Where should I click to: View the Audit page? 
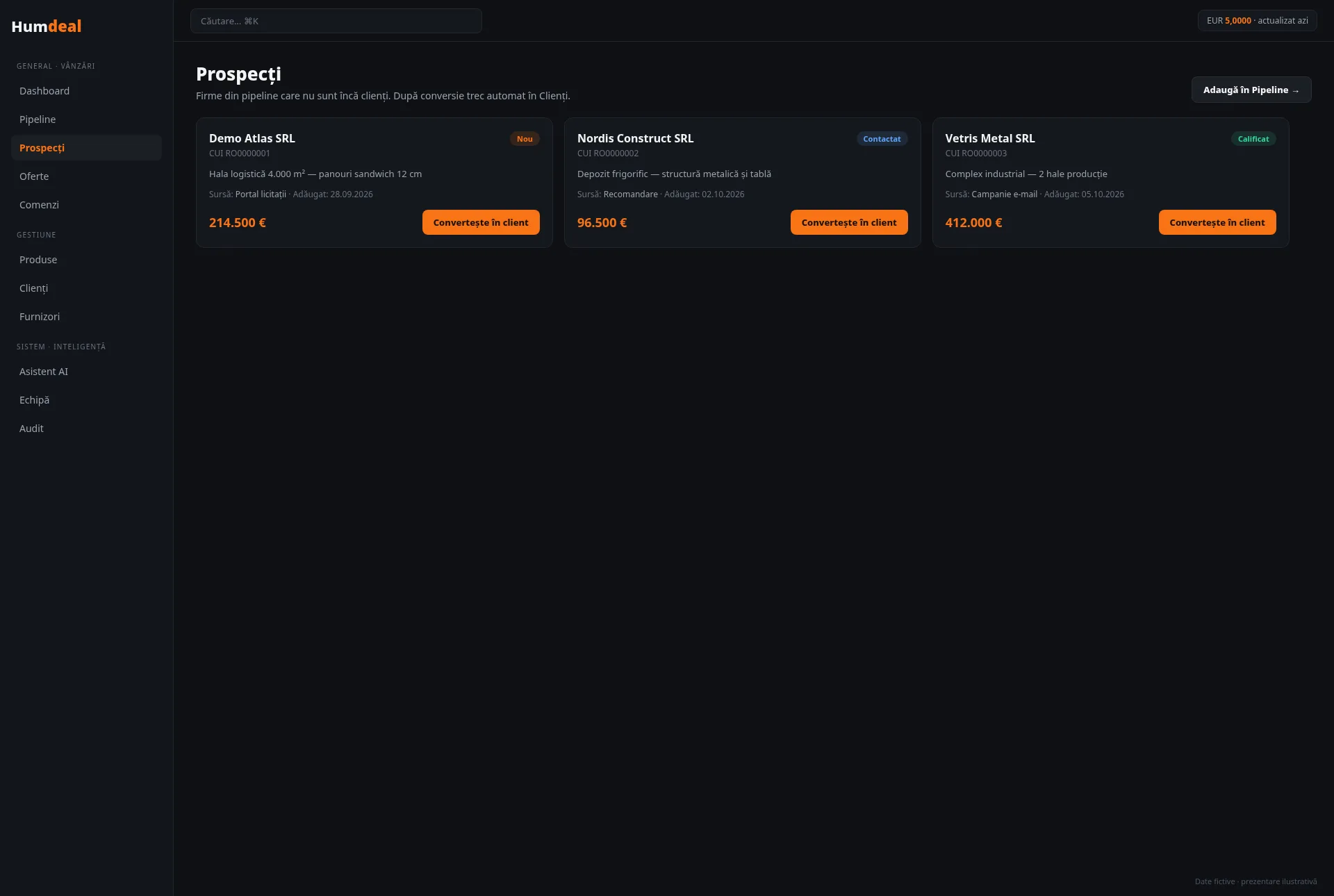86,429
